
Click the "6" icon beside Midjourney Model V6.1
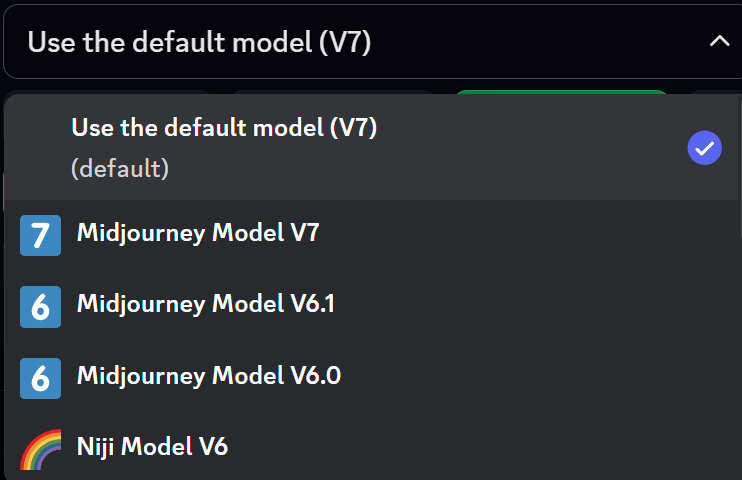pos(40,306)
